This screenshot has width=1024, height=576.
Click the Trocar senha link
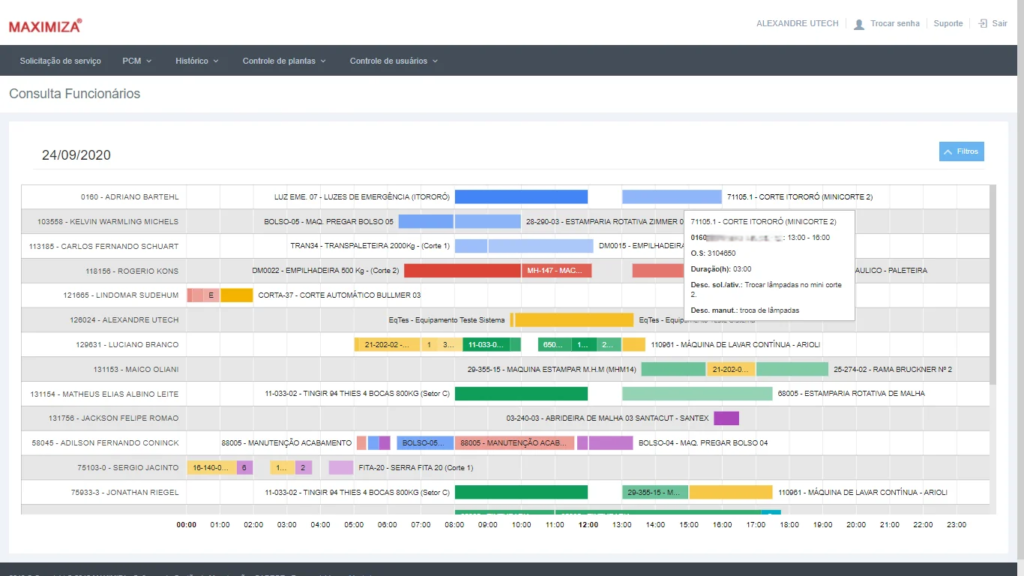point(894,23)
